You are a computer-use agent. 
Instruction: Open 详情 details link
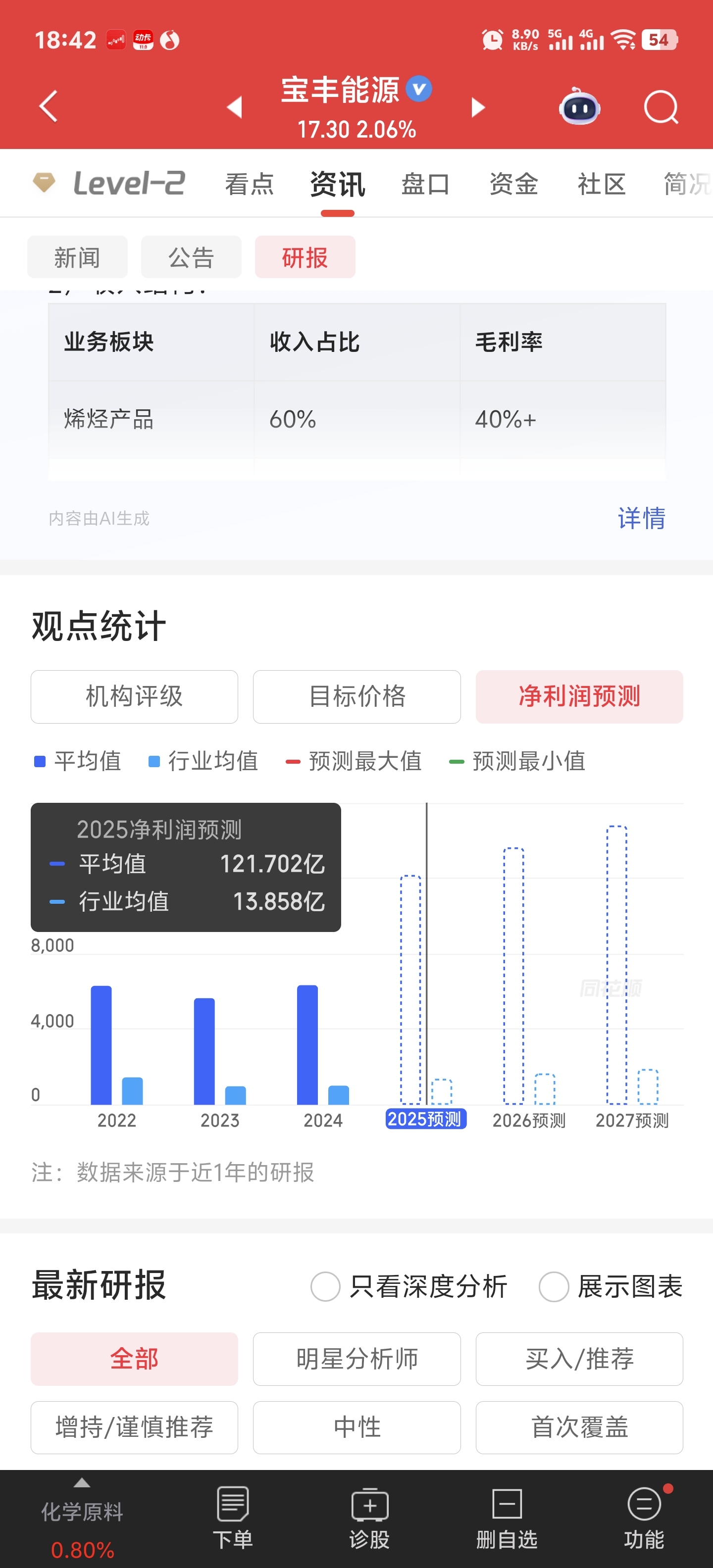(642, 519)
